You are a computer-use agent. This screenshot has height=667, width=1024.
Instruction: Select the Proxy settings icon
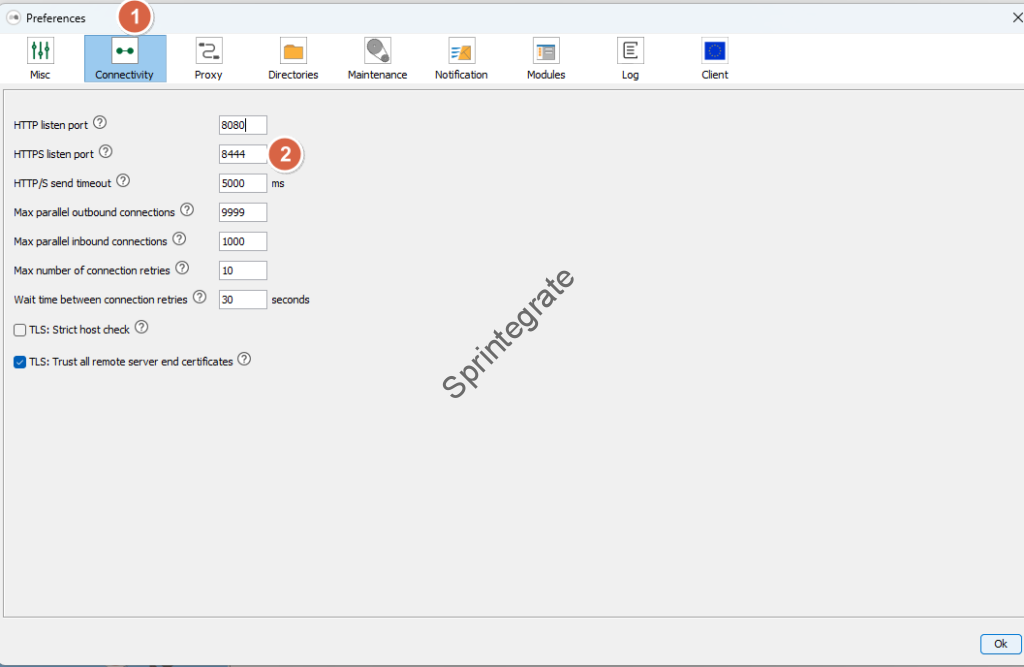(208, 58)
